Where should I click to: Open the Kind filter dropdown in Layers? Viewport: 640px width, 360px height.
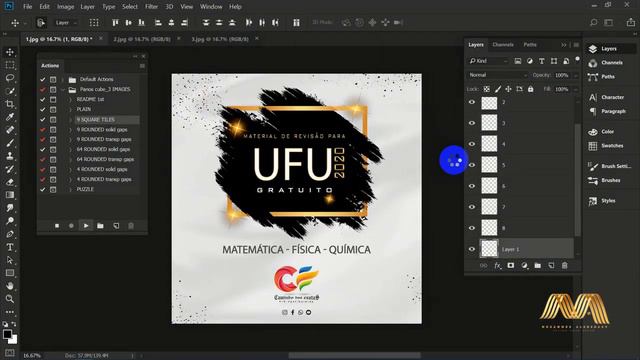[488, 61]
